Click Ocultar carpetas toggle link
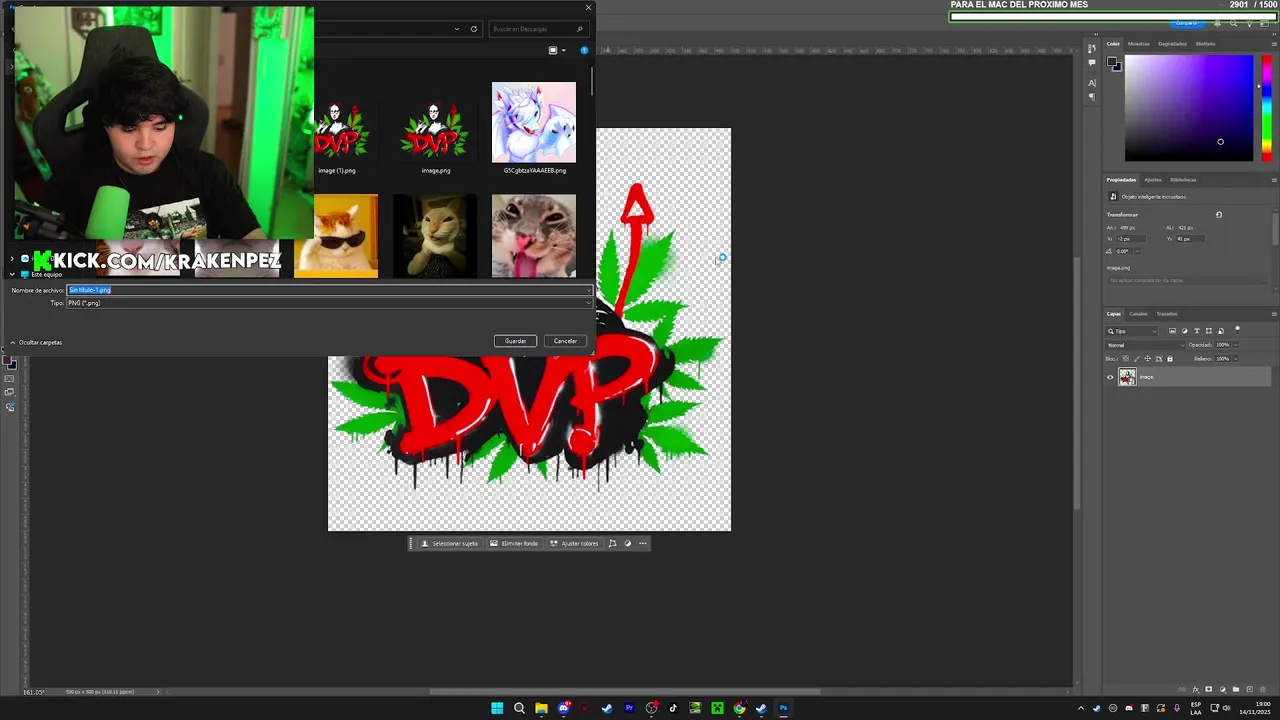Screen dimensions: 1280x720 point(36,342)
